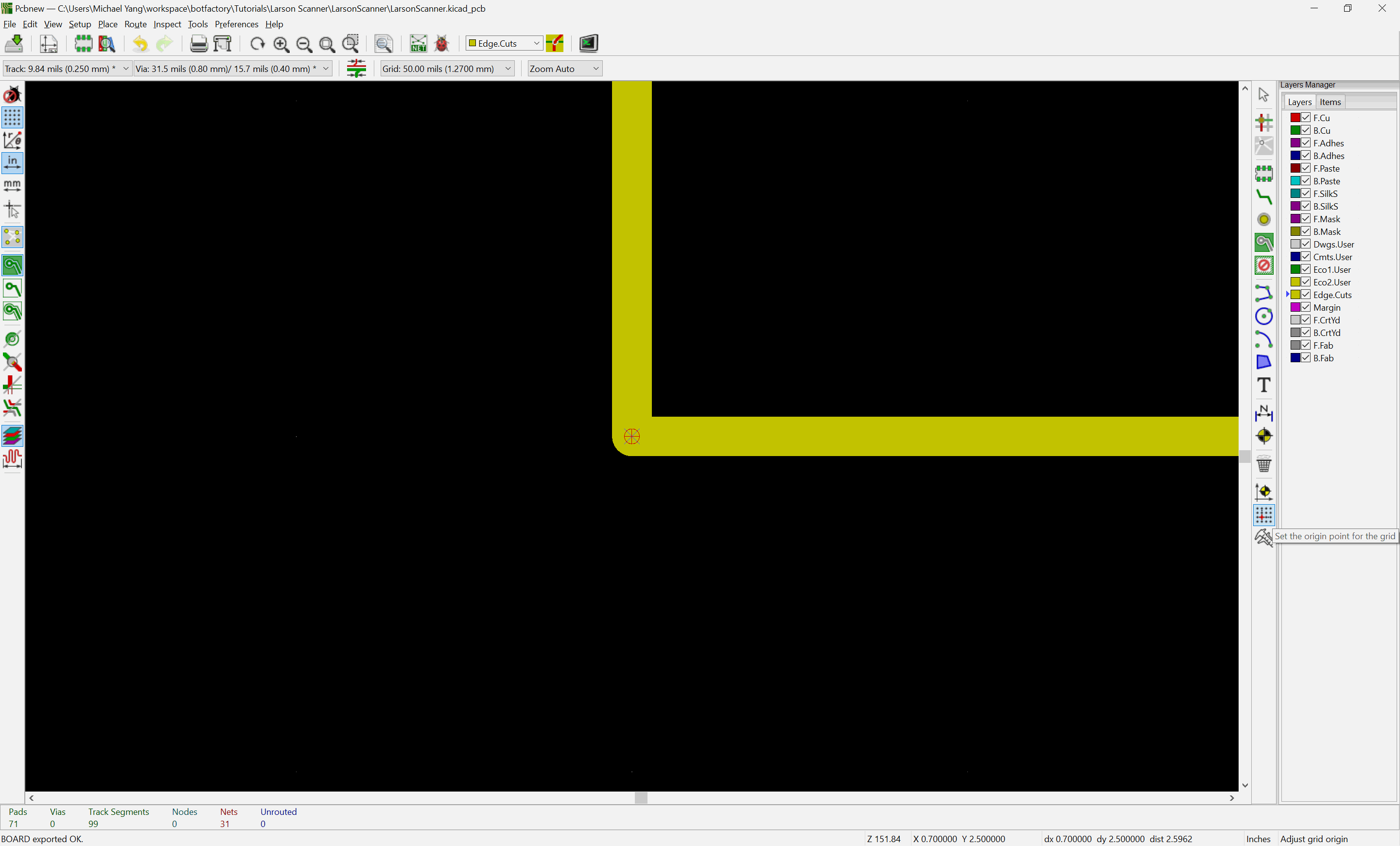Switch to the Items tab
This screenshot has width=1400, height=846.
coord(1330,102)
